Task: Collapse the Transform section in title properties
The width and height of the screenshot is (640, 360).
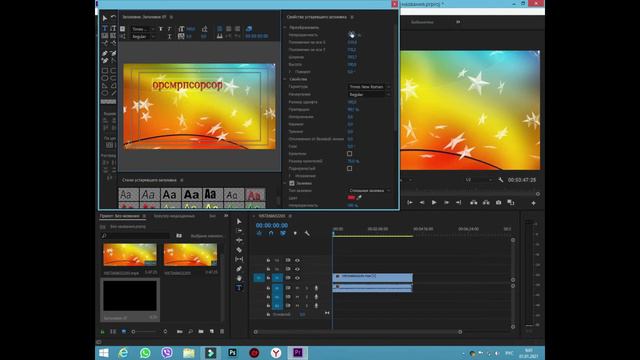Action: click(285, 27)
